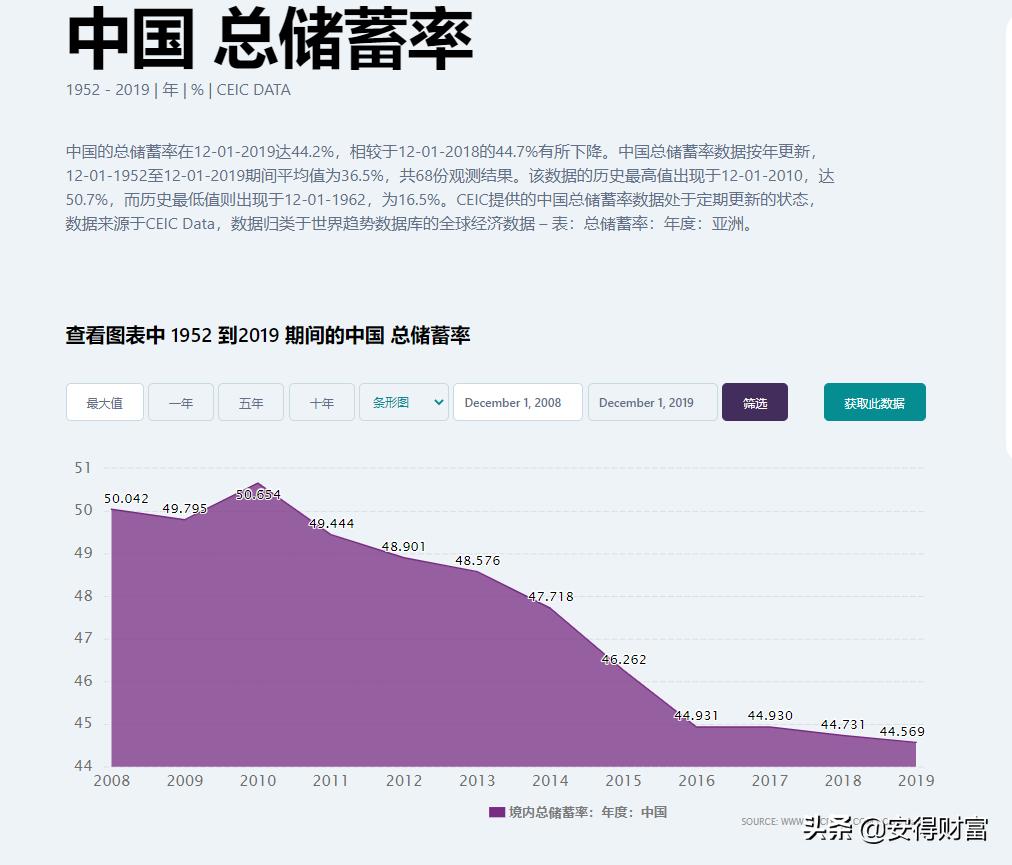Select the 五年 time range
Screen dimensions: 1012x865
tap(251, 402)
